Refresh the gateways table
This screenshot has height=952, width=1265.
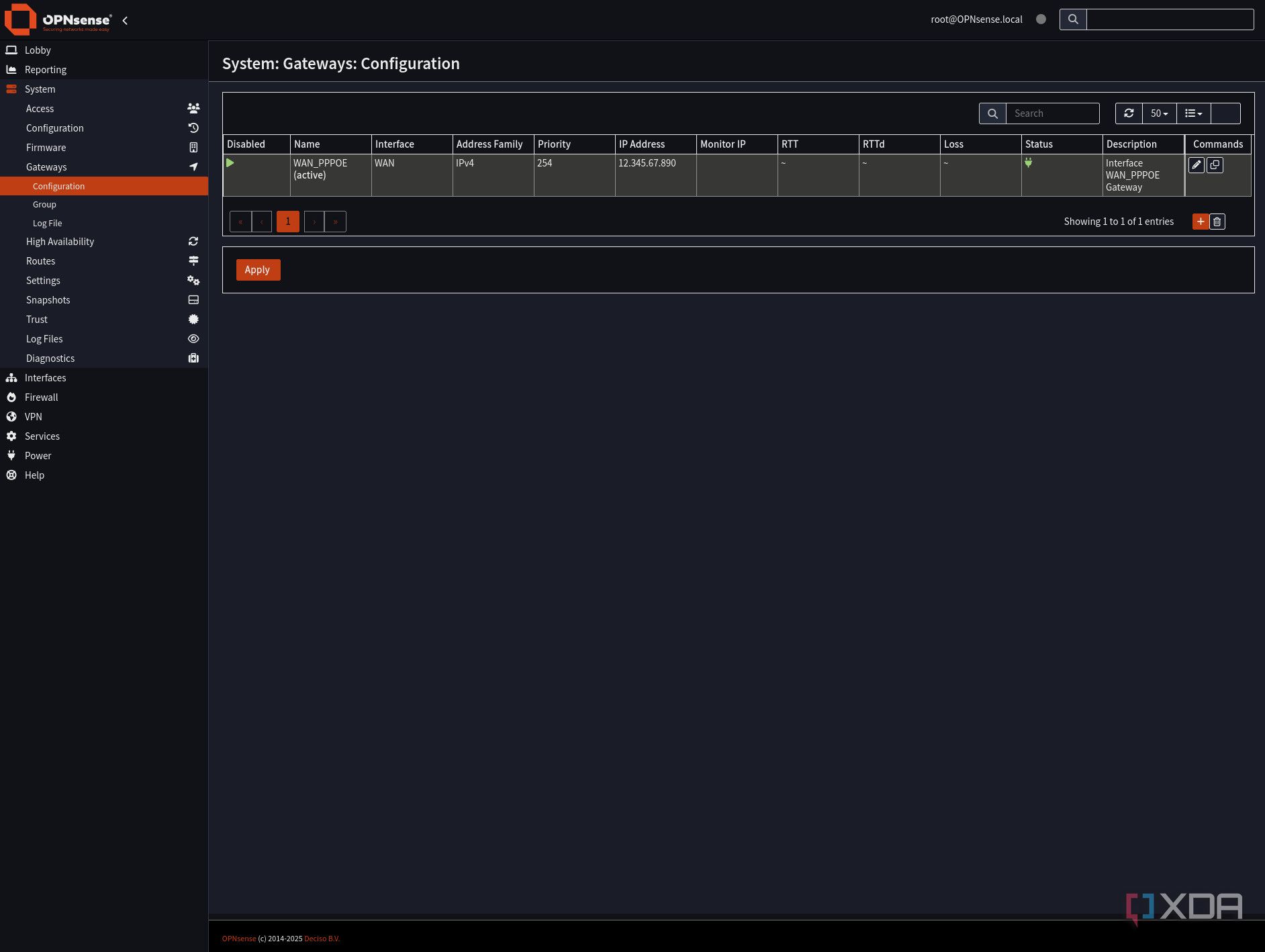pyautogui.click(x=1129, y=113)
